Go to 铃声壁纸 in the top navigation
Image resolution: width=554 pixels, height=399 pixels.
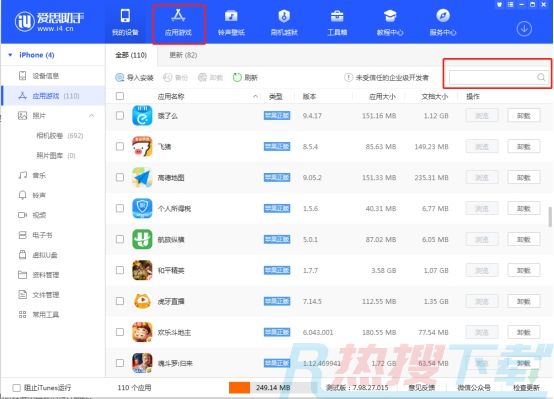point(231,23)
